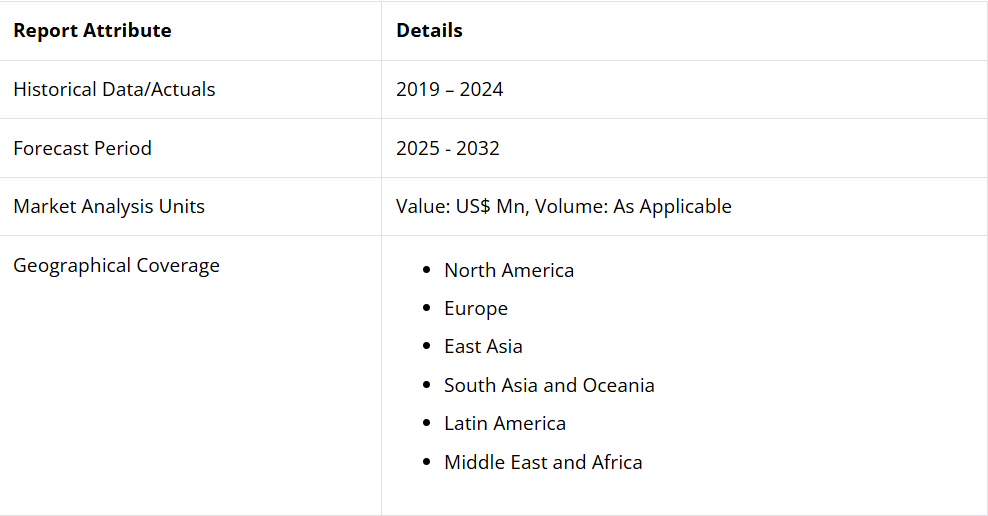Click the bullet beside East Asia
Image resolution: width=988 pixels, height=516 pixels.
(427, 347)
